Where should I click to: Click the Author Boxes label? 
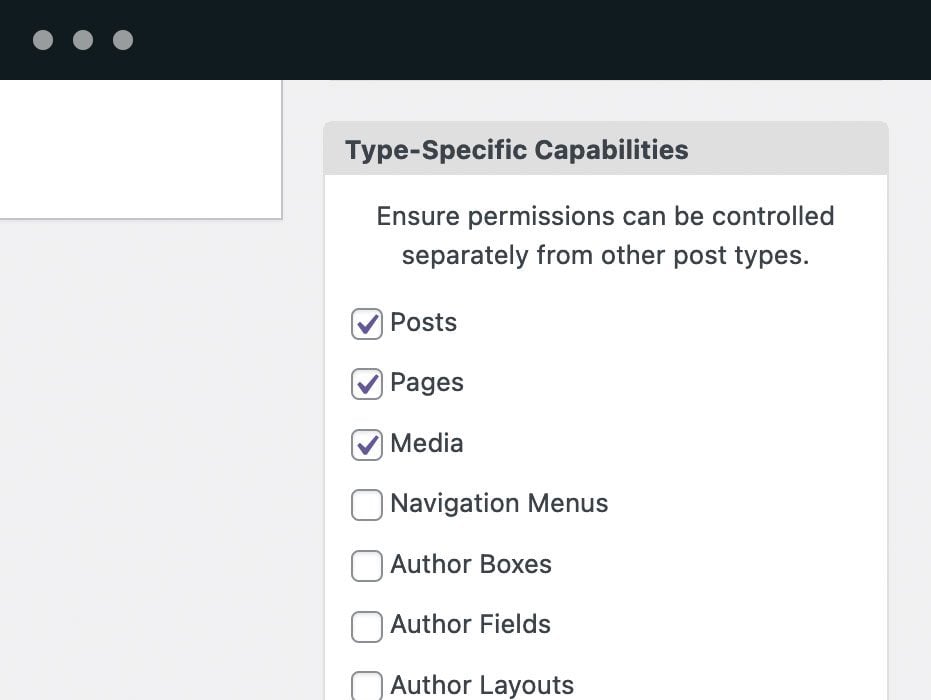pyautogui.click(x=471, y=564)
